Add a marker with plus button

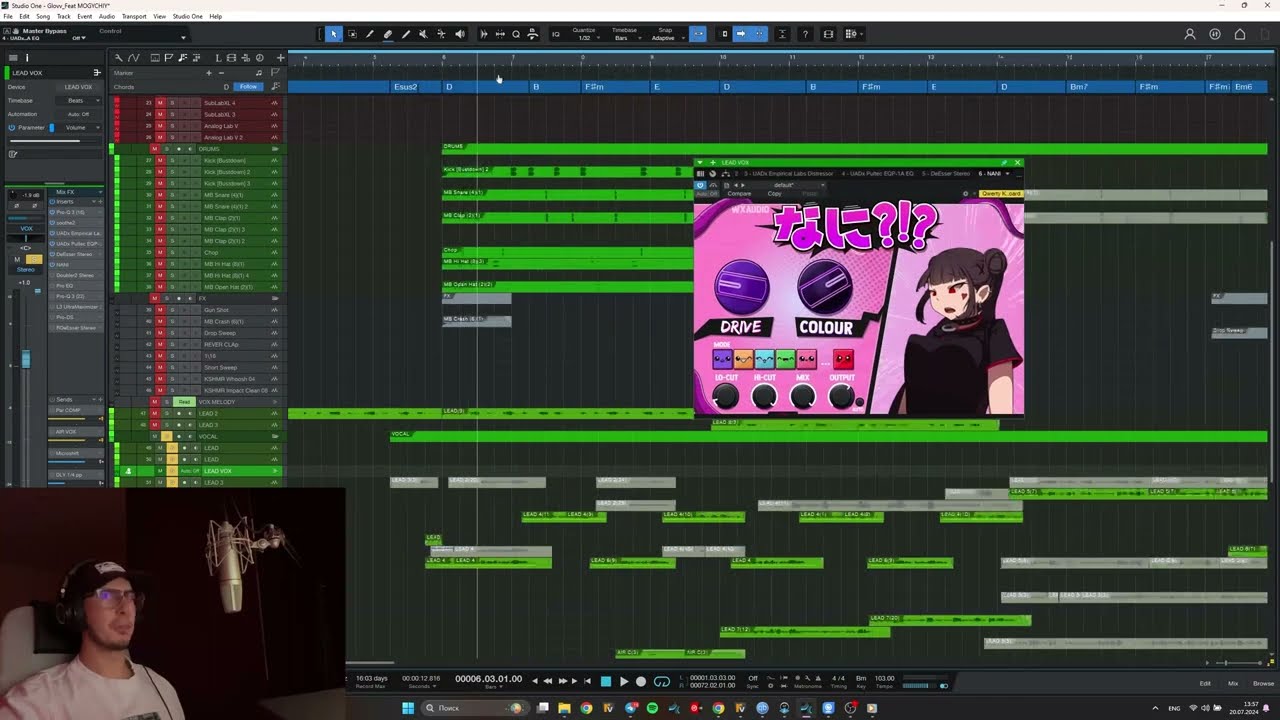point(209,73)
